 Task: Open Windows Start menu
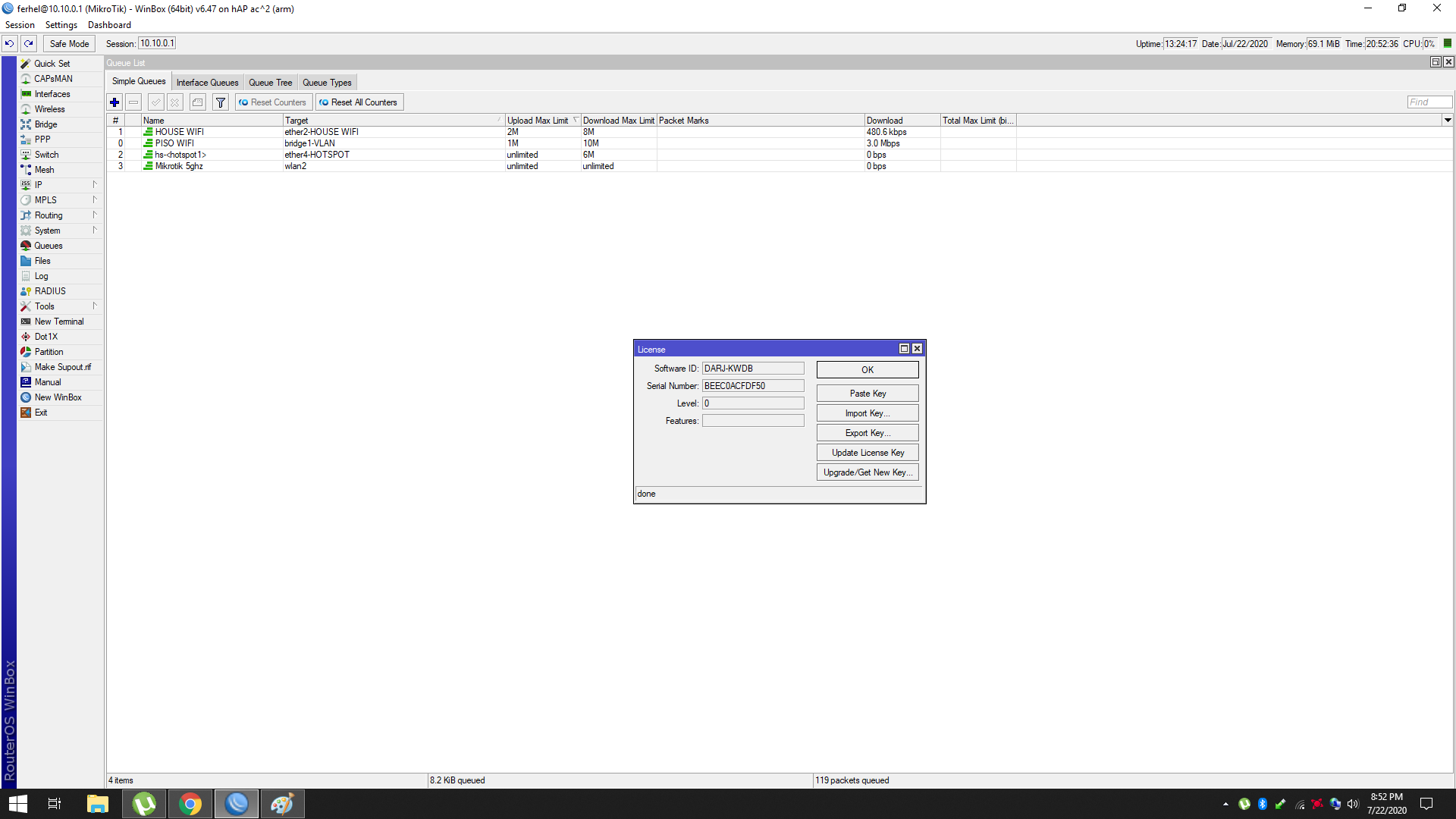[18, 804]
